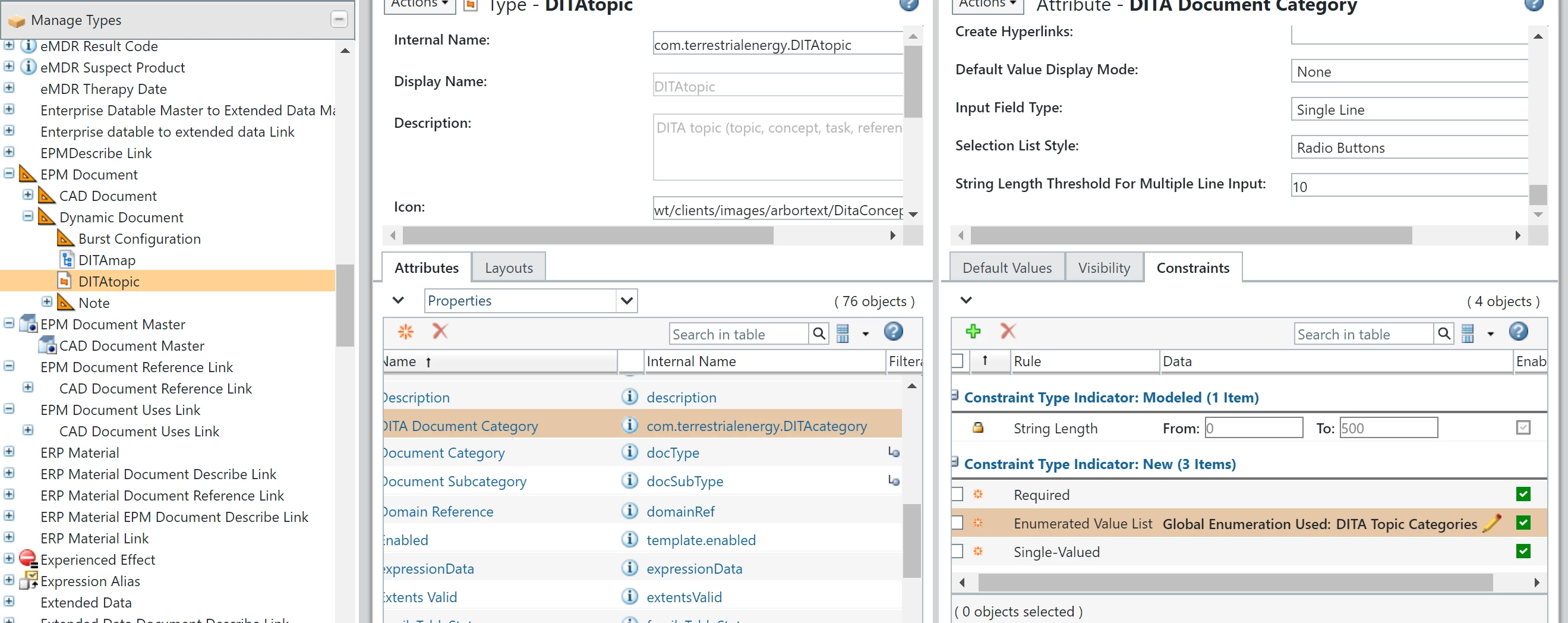The height and width of the screenshot is (623, 1568).
Task: Collapse the Manage Types panel button
Action: coord(339,20)
